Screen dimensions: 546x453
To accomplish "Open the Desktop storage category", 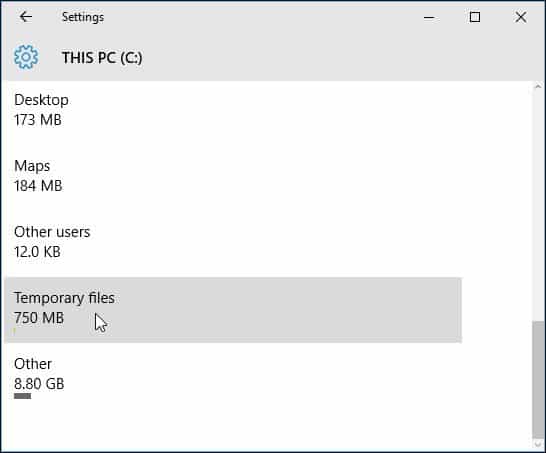I will coord(233,112).
